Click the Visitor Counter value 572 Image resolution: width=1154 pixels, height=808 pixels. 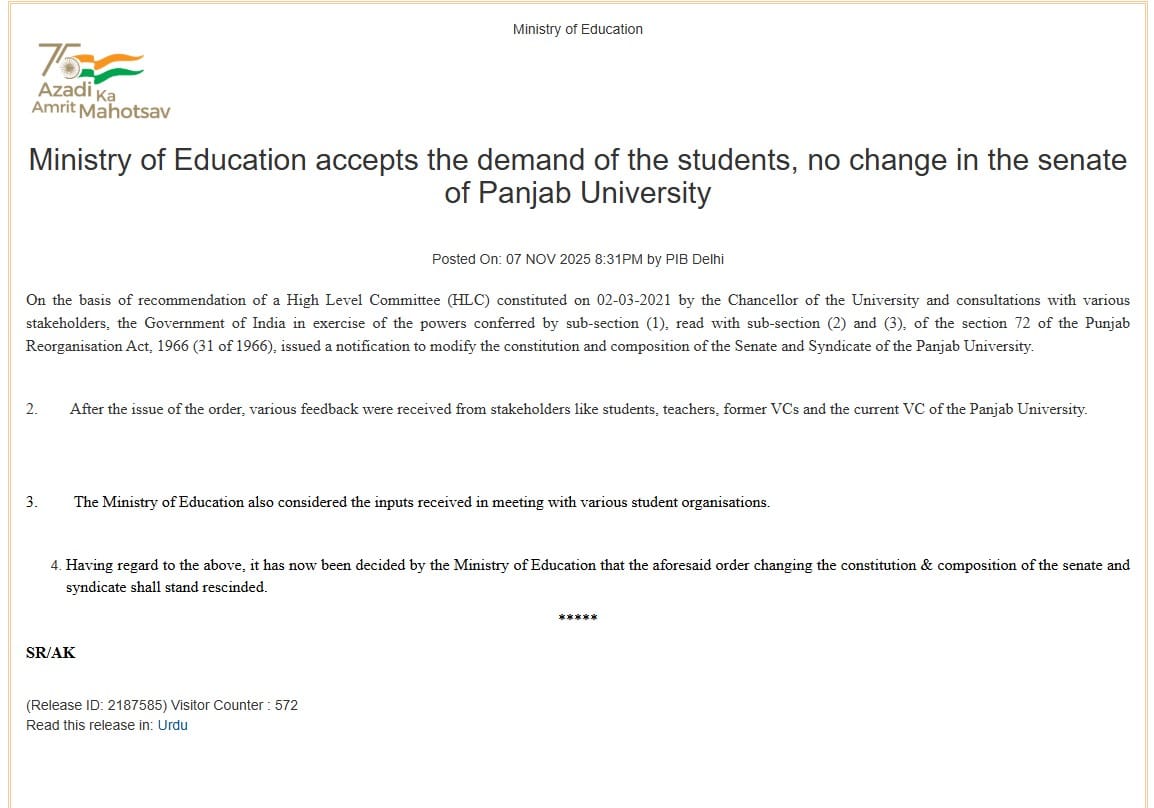click(286, 705)
